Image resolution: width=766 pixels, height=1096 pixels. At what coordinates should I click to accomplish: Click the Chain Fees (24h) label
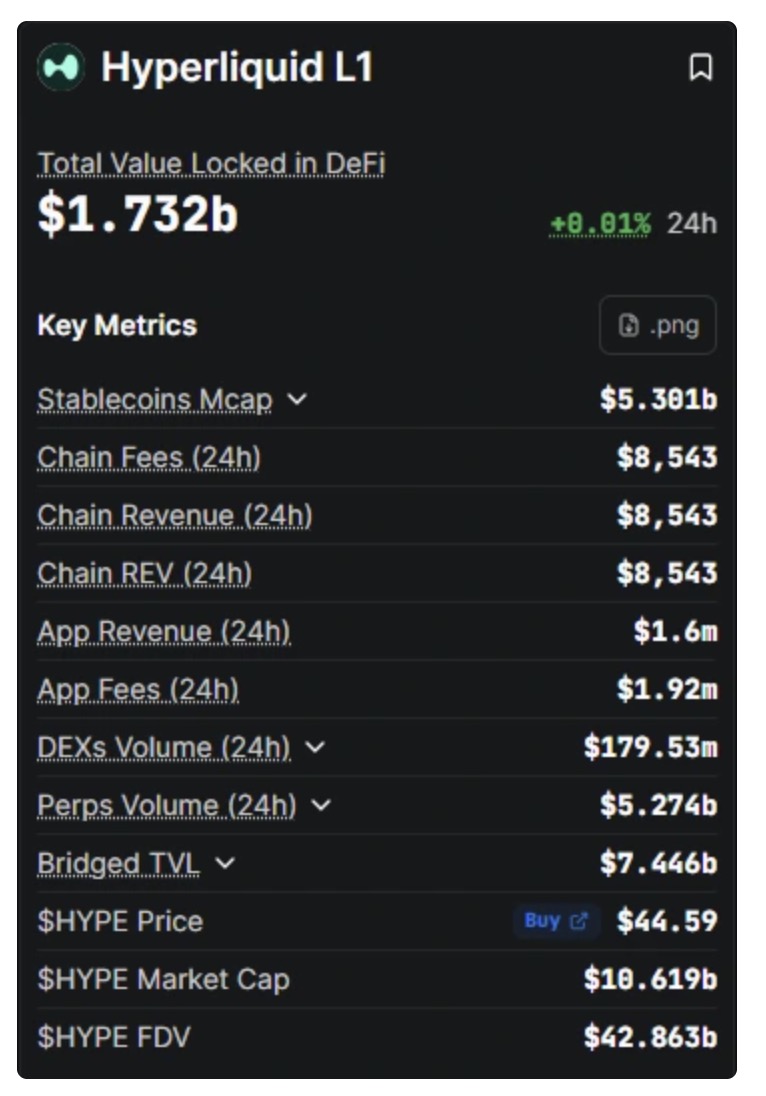(x=148, y=457)
